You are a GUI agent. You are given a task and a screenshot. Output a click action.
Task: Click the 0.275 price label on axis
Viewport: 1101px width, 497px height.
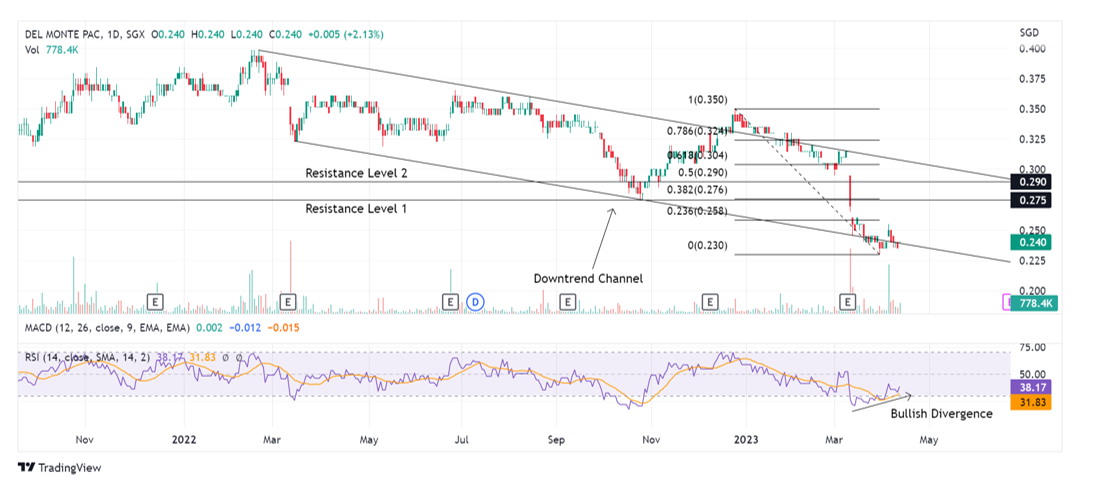1031,200
